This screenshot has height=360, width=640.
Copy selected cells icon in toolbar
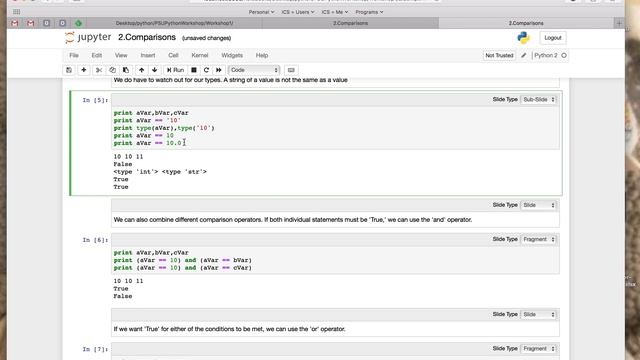(112, 70)
